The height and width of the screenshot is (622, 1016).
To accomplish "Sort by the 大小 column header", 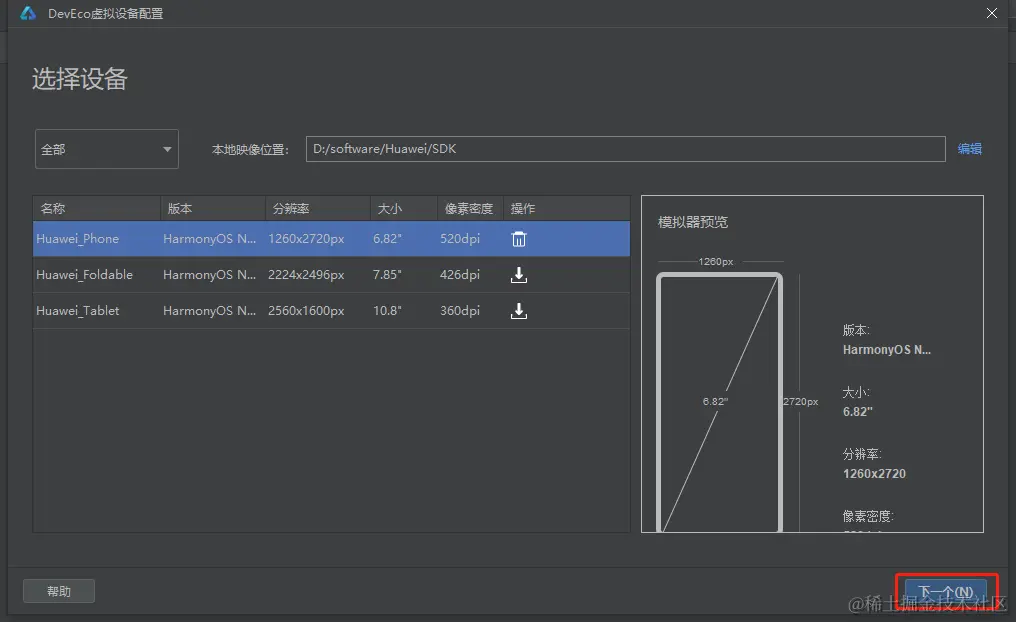I will (404, 209).
